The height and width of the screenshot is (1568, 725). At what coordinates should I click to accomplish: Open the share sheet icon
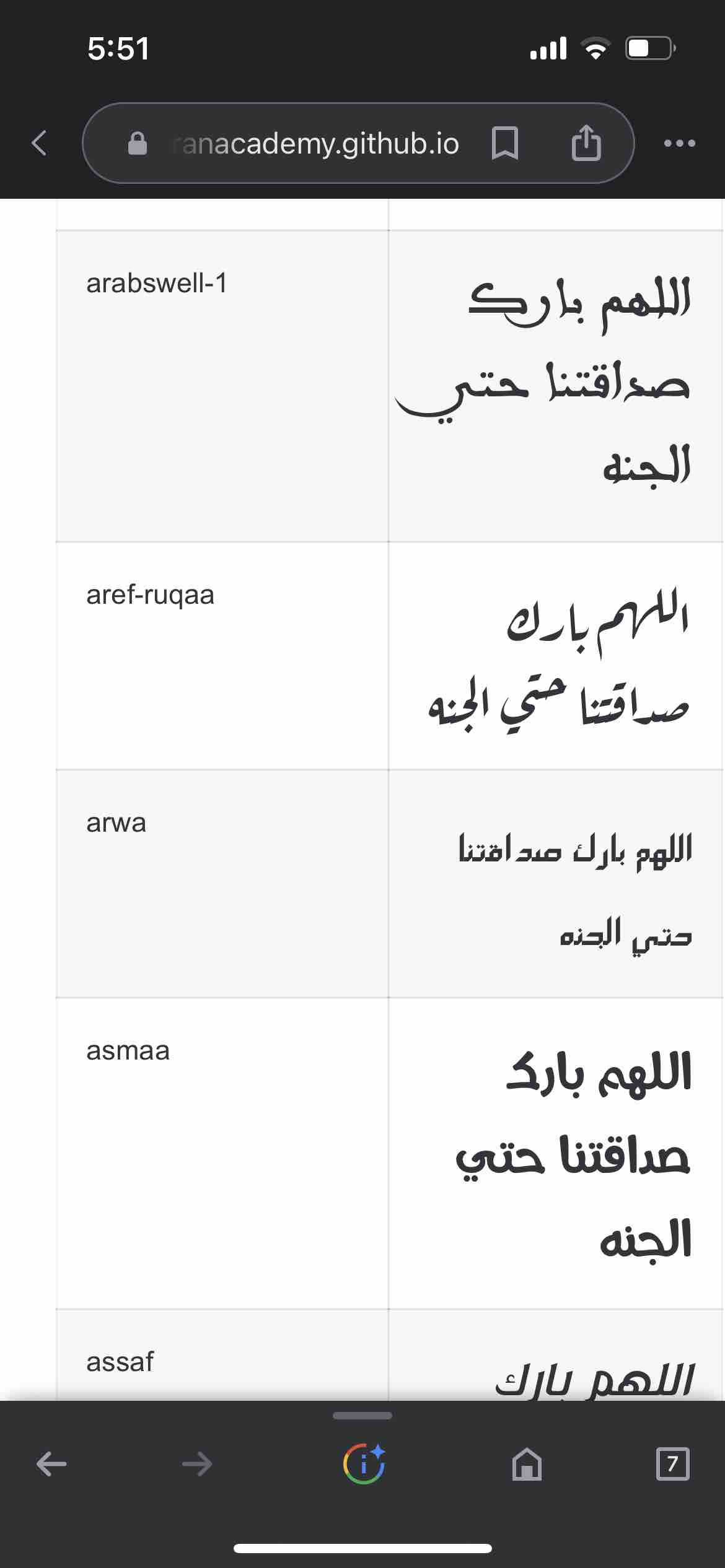tap(586, 143)
